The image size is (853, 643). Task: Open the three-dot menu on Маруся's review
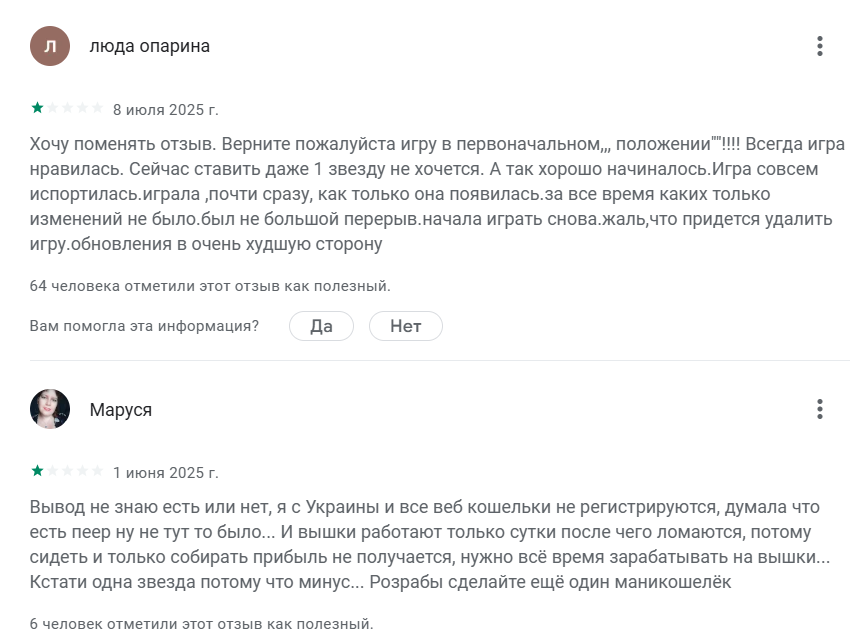[819, 409]
